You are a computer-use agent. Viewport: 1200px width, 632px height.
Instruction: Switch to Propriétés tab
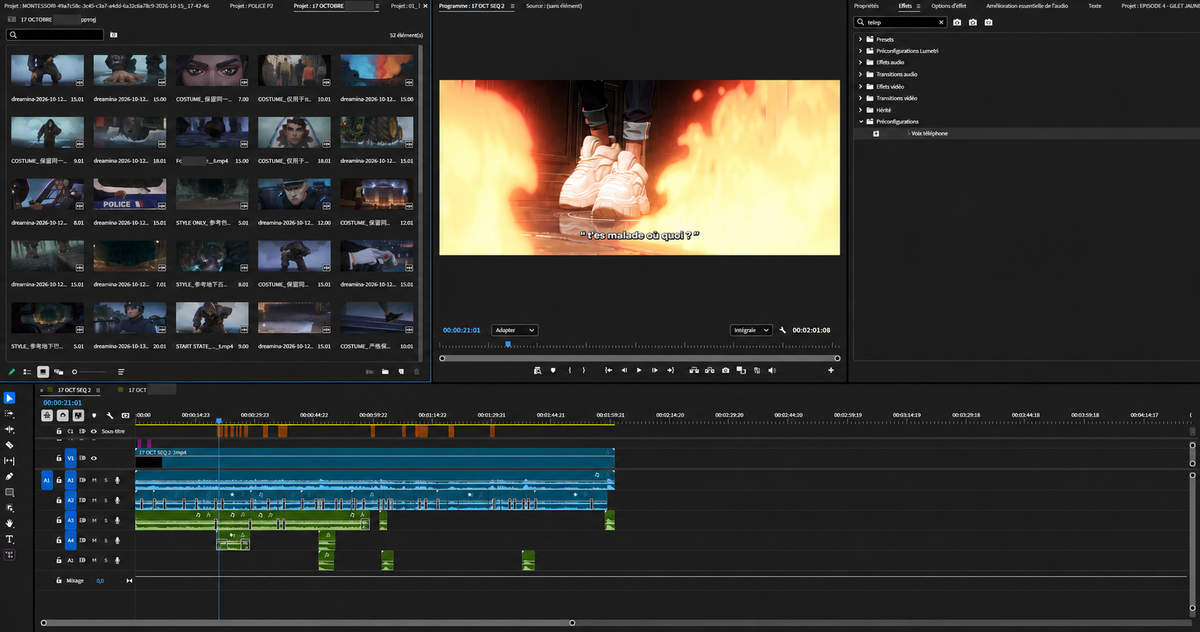tap(866, 6)
